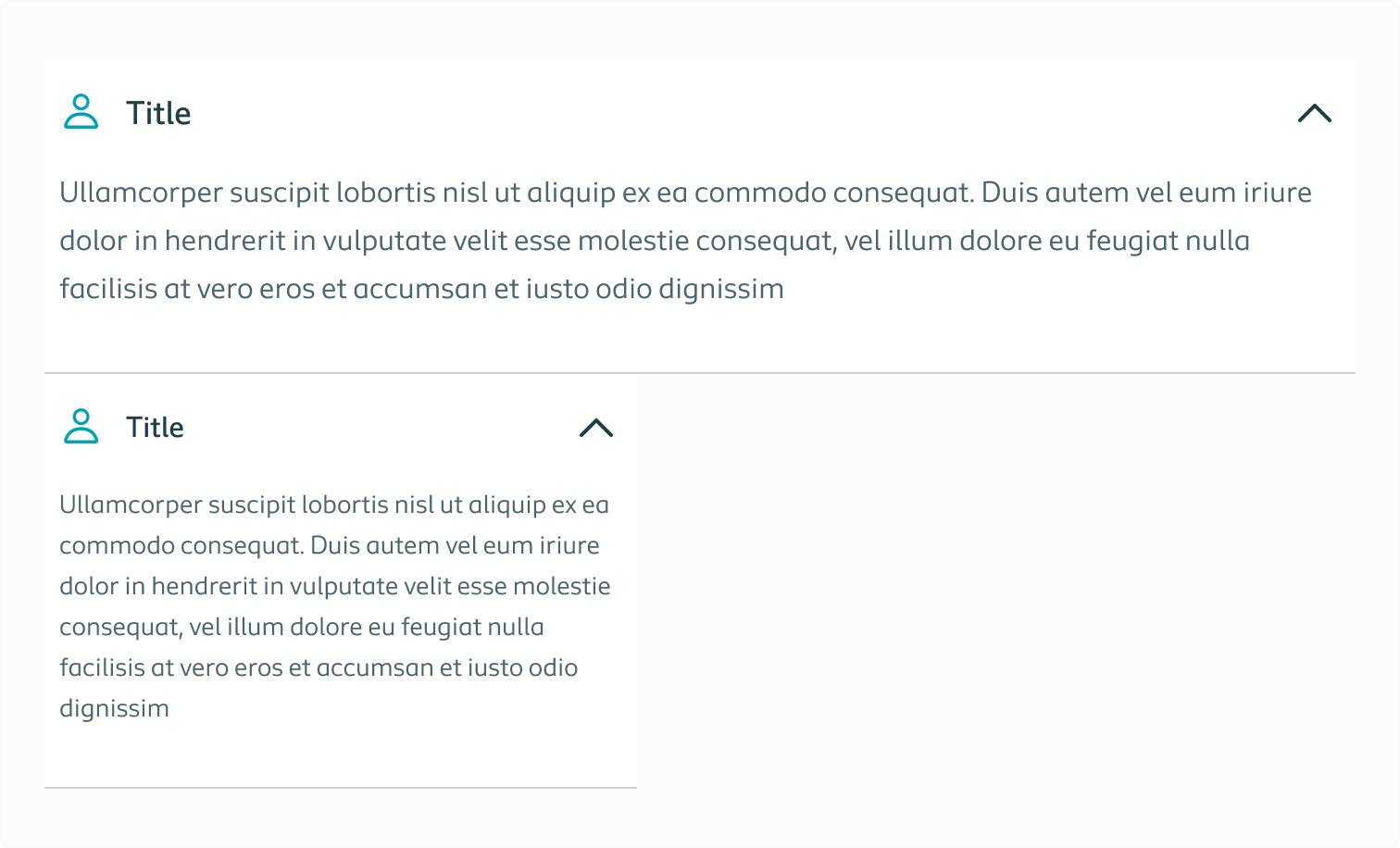The width and height of the screenshot is (1400, 848).
Task: Collapse the wide accordion with its chevron
Action: (x=1314, y=113)
